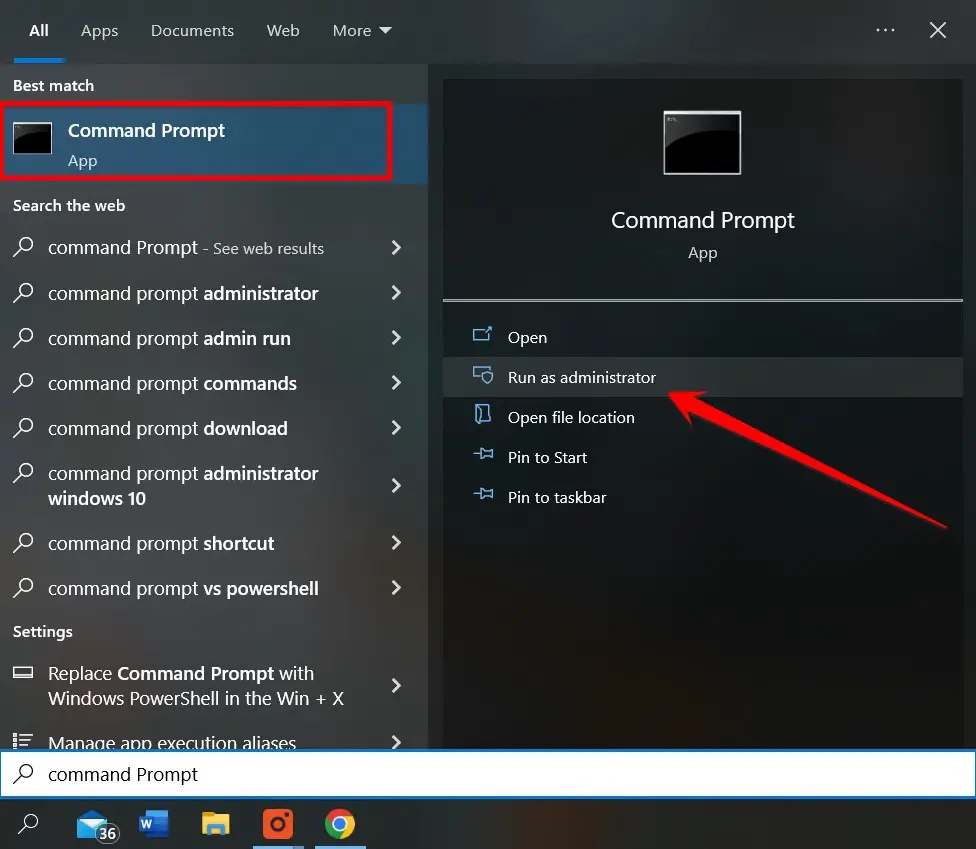
Task: Switch to the All tab
Action: coord(39,30)
